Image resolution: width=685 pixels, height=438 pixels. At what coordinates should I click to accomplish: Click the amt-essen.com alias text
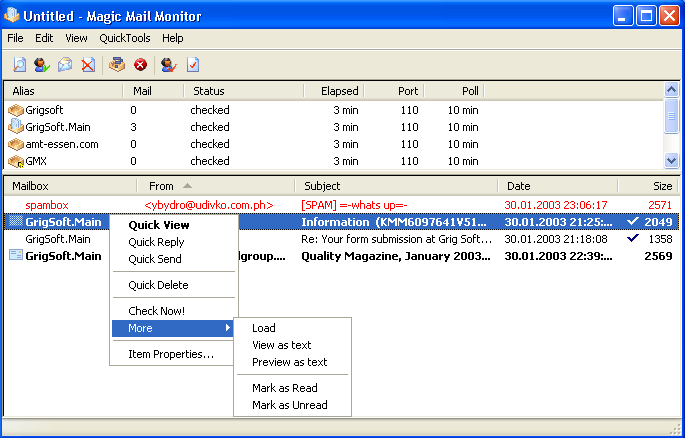[62, 144]
